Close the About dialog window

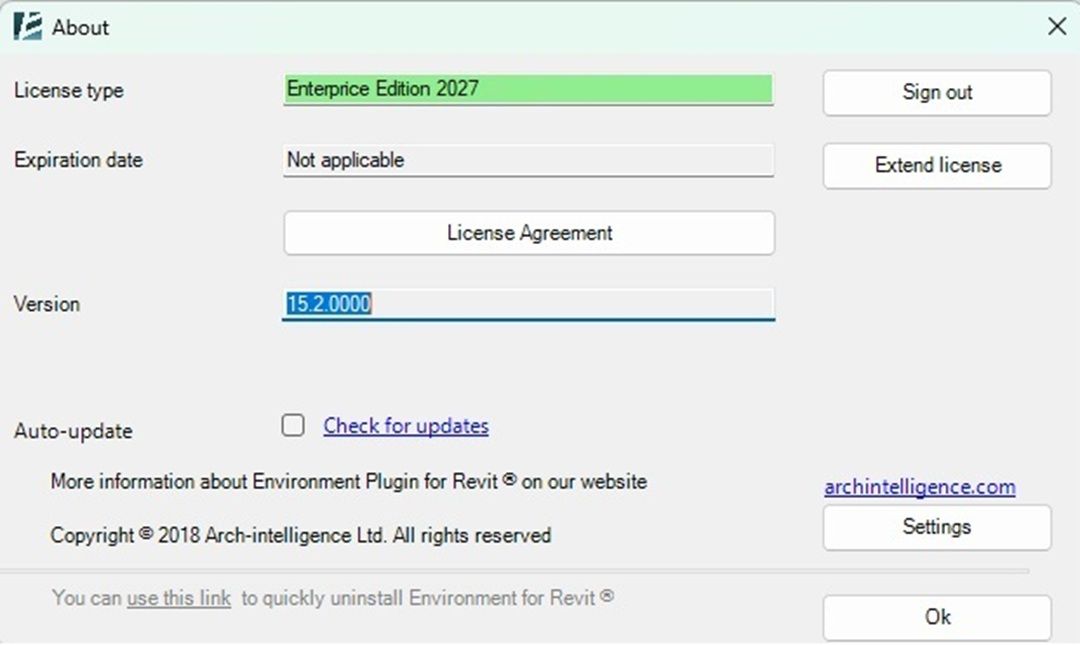(1057, 26)
